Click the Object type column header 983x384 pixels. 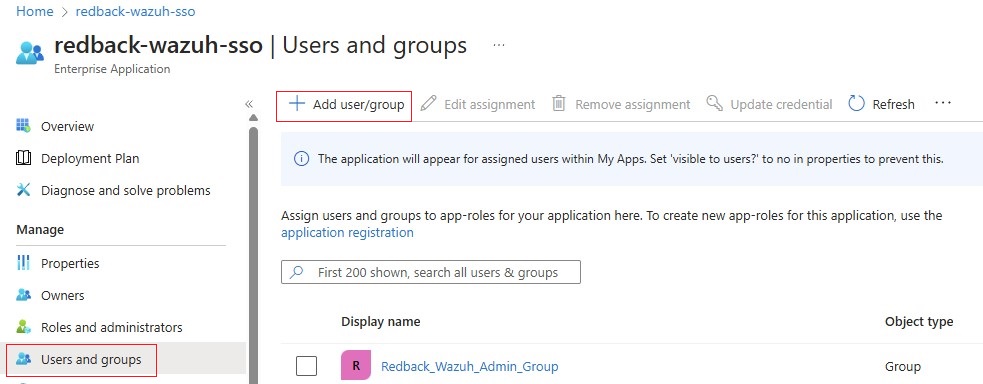919,321
